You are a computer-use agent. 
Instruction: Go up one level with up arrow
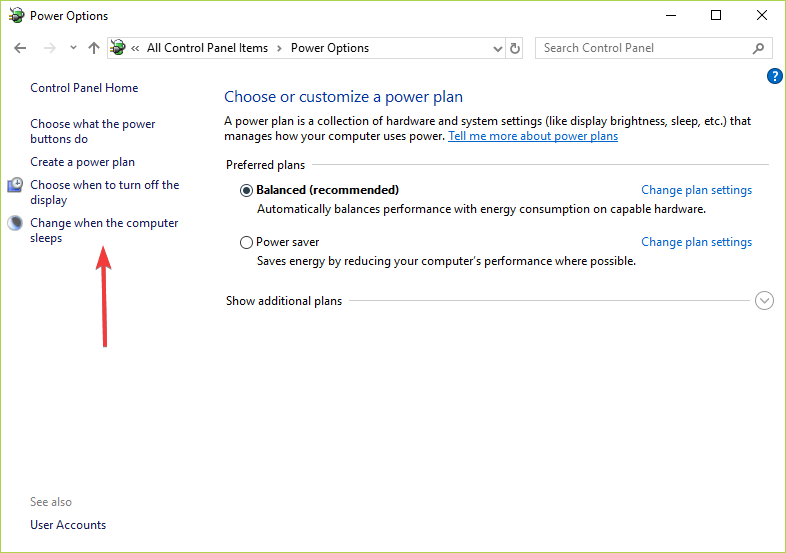point(94,48)
